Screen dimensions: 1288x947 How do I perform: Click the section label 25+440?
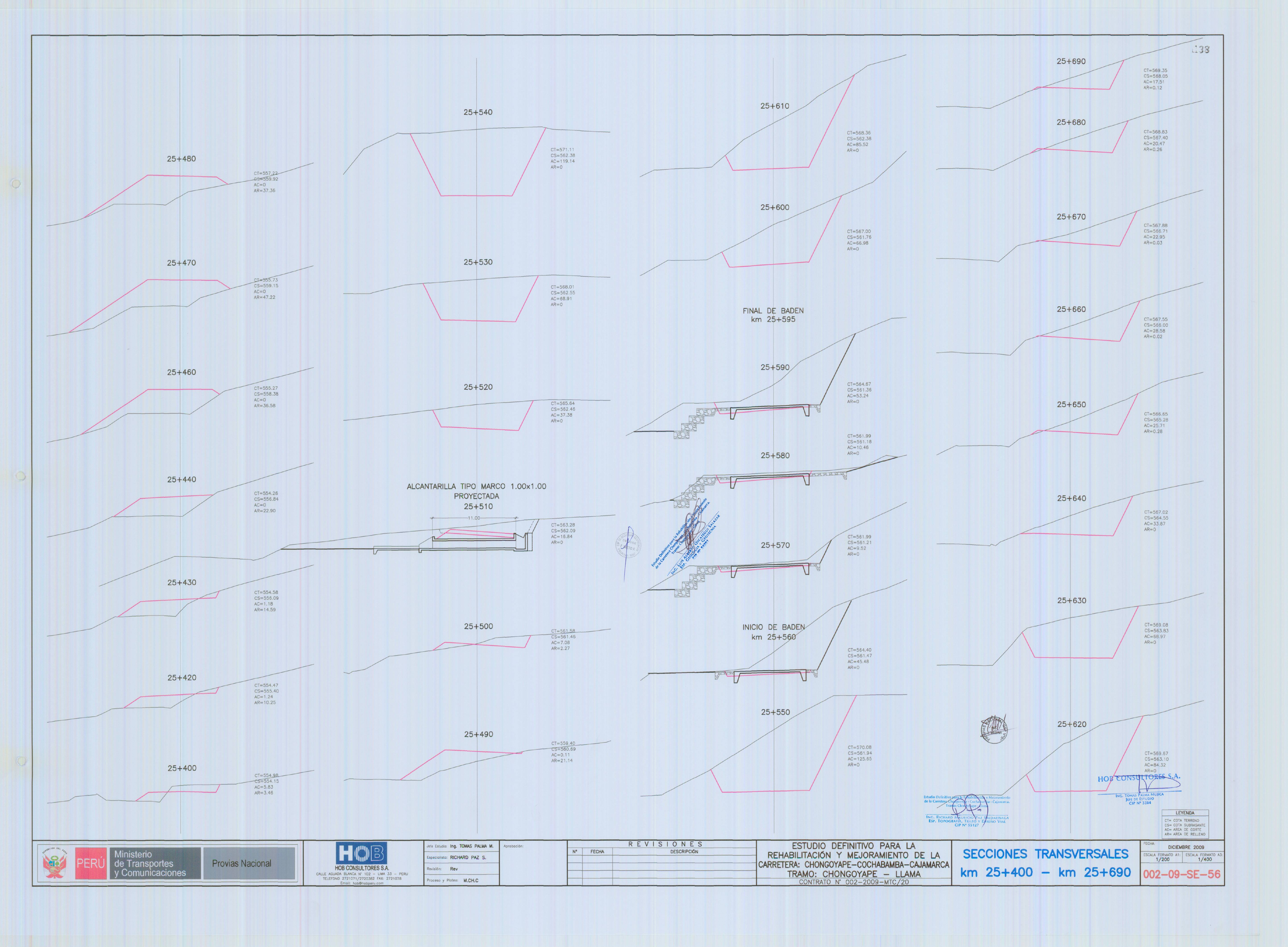(x=181, y=479)
